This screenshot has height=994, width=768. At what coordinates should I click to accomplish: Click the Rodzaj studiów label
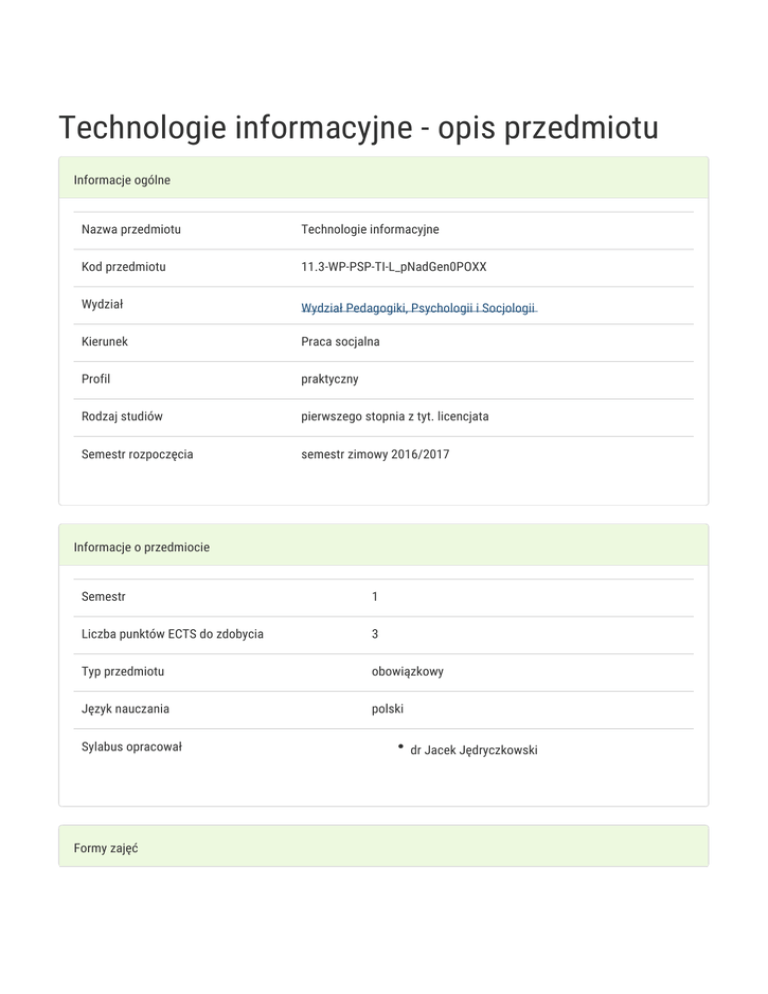click(123, 417)
